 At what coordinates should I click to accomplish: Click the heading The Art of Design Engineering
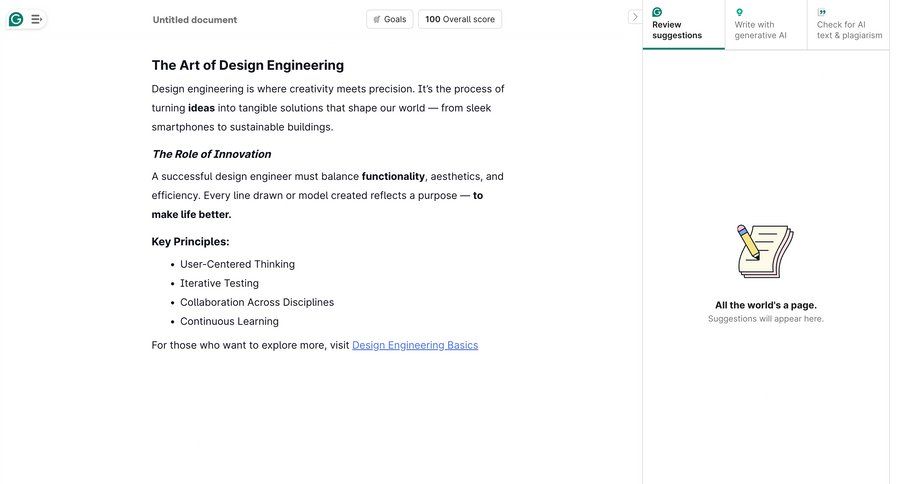247,65
